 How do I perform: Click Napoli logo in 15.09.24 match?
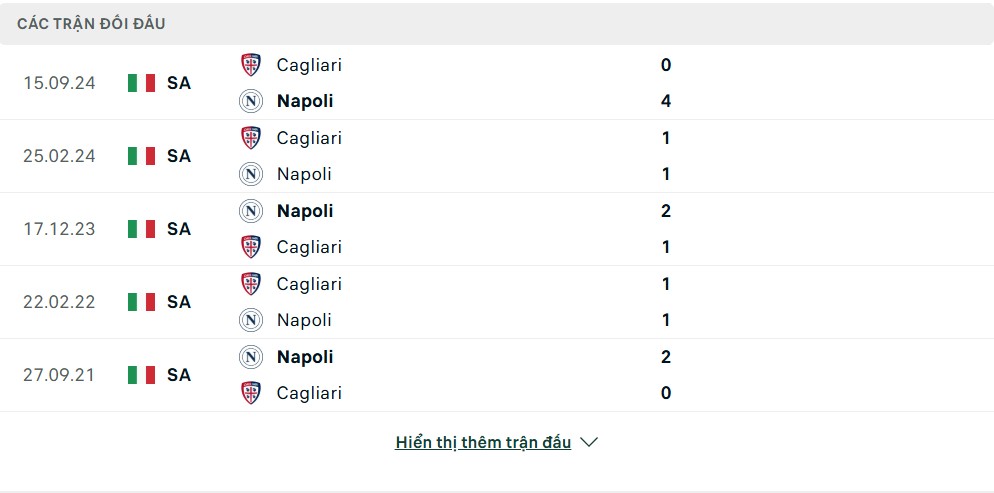coord(251,101)
